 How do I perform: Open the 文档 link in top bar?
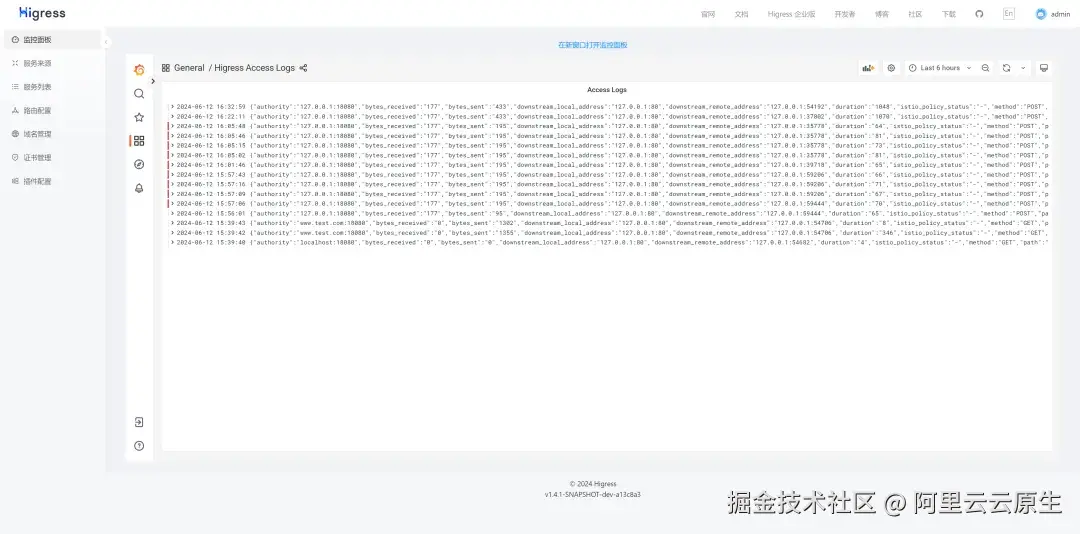click(741, 14)
